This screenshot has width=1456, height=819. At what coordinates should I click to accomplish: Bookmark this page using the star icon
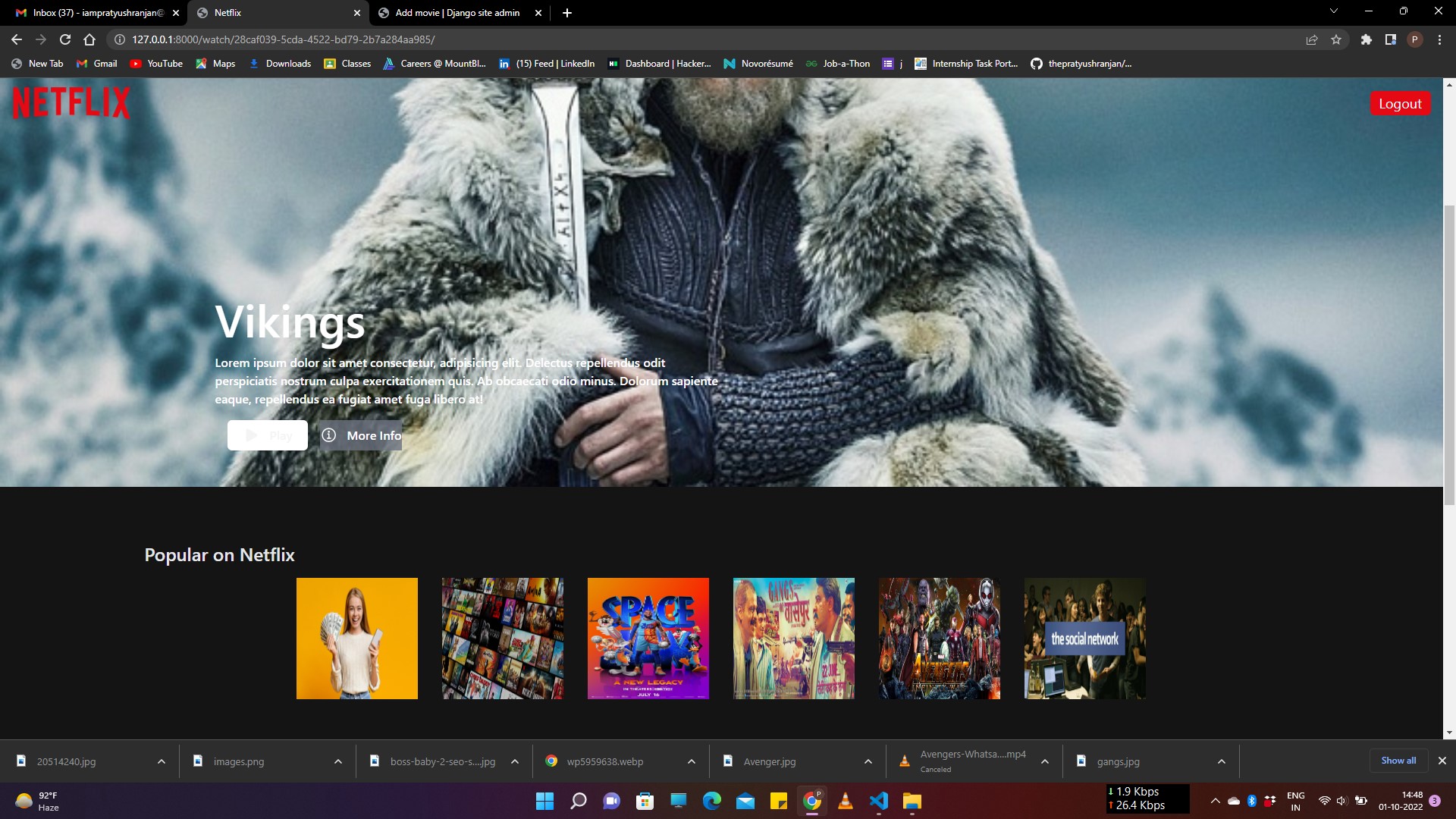point(1336,39)
